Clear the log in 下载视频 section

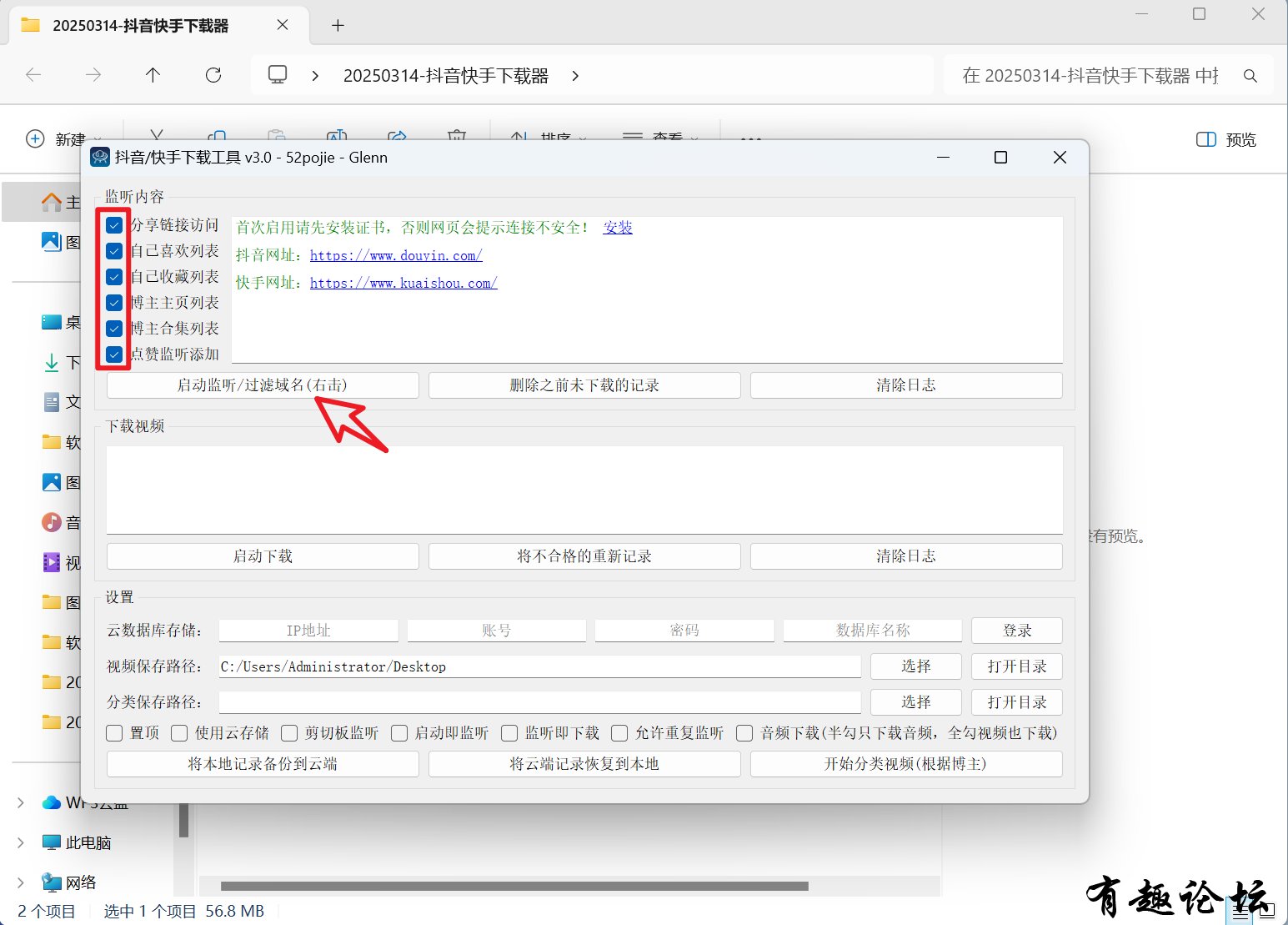click(906, 556)
